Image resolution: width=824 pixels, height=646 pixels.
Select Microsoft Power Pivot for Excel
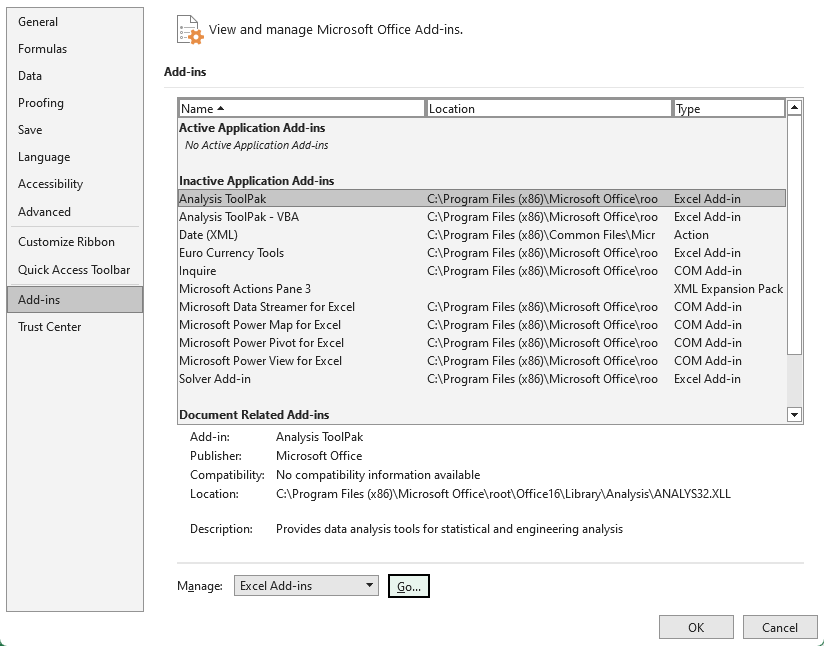[482, 343]
